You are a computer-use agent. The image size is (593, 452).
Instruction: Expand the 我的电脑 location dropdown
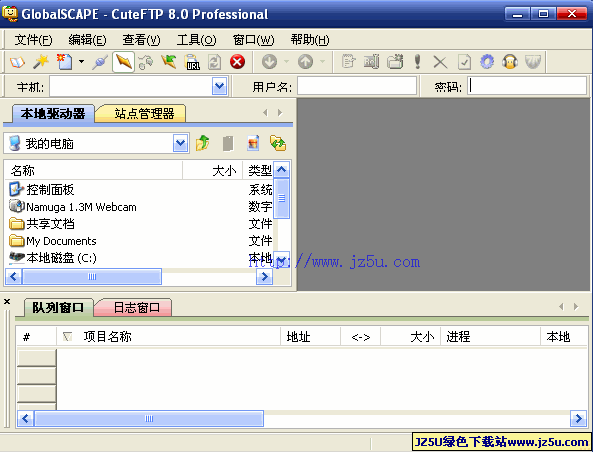[181, 143]
